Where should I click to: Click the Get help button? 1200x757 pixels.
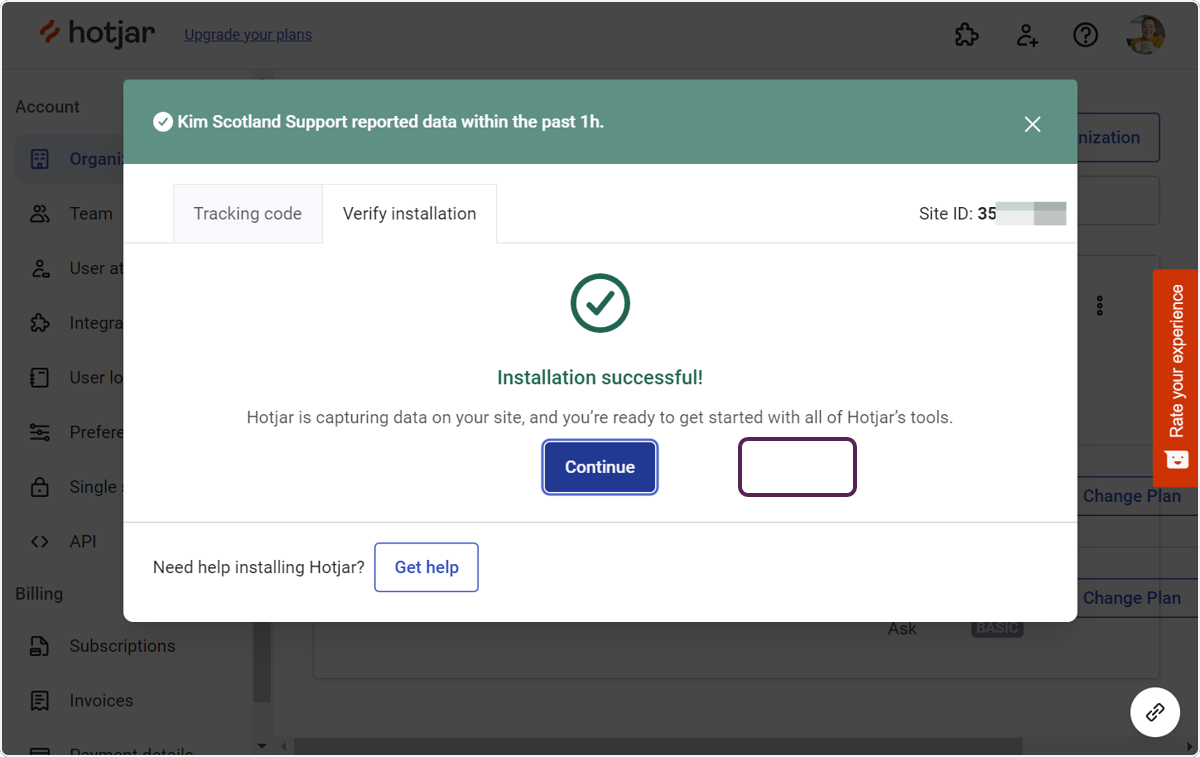tap(426, 567)
